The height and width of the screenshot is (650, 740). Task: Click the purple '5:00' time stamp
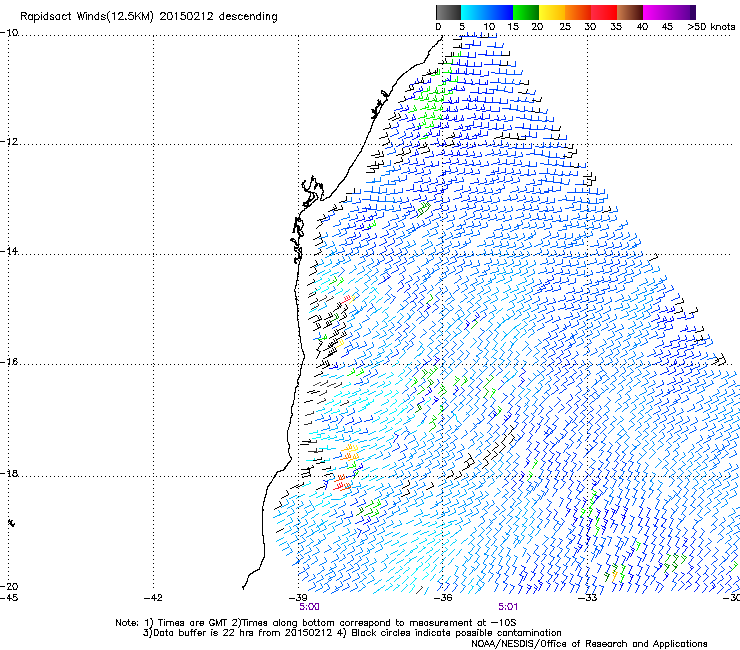click(x=309, y=607)
